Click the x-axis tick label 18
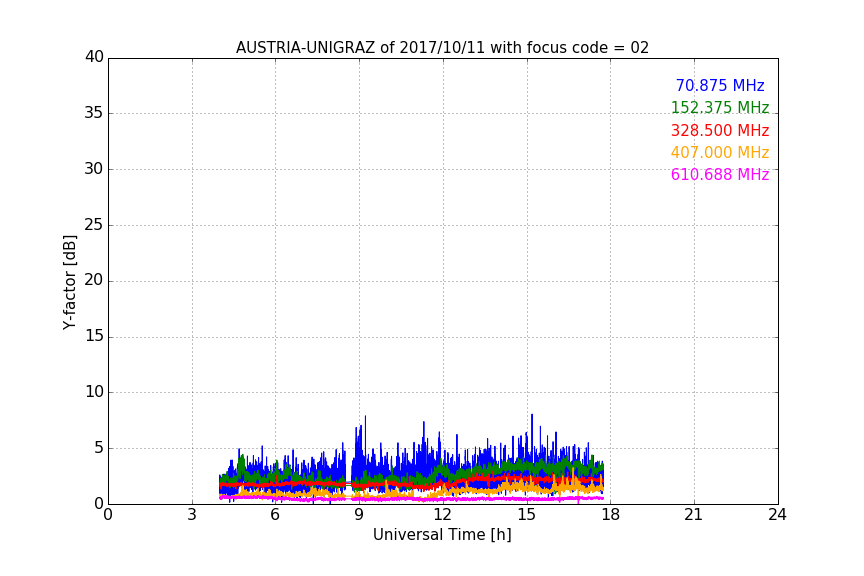This screenshot has width=864, height=576. (611, 515)
